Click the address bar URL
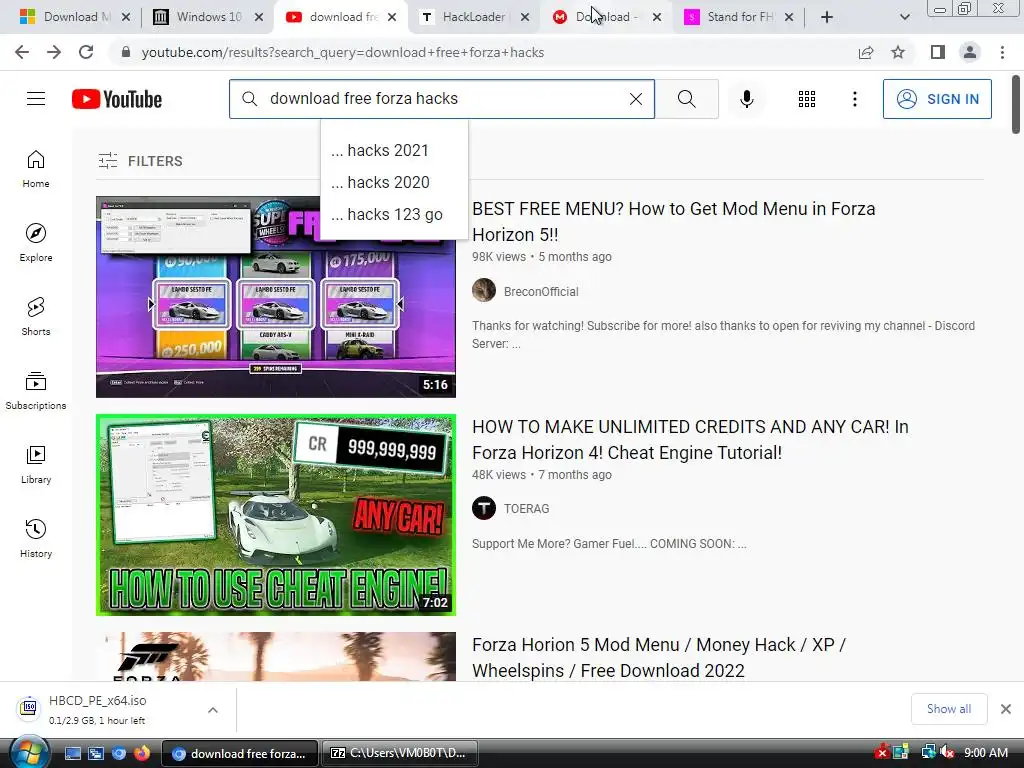Viewport: 1024px width, 768px height. 342,52
